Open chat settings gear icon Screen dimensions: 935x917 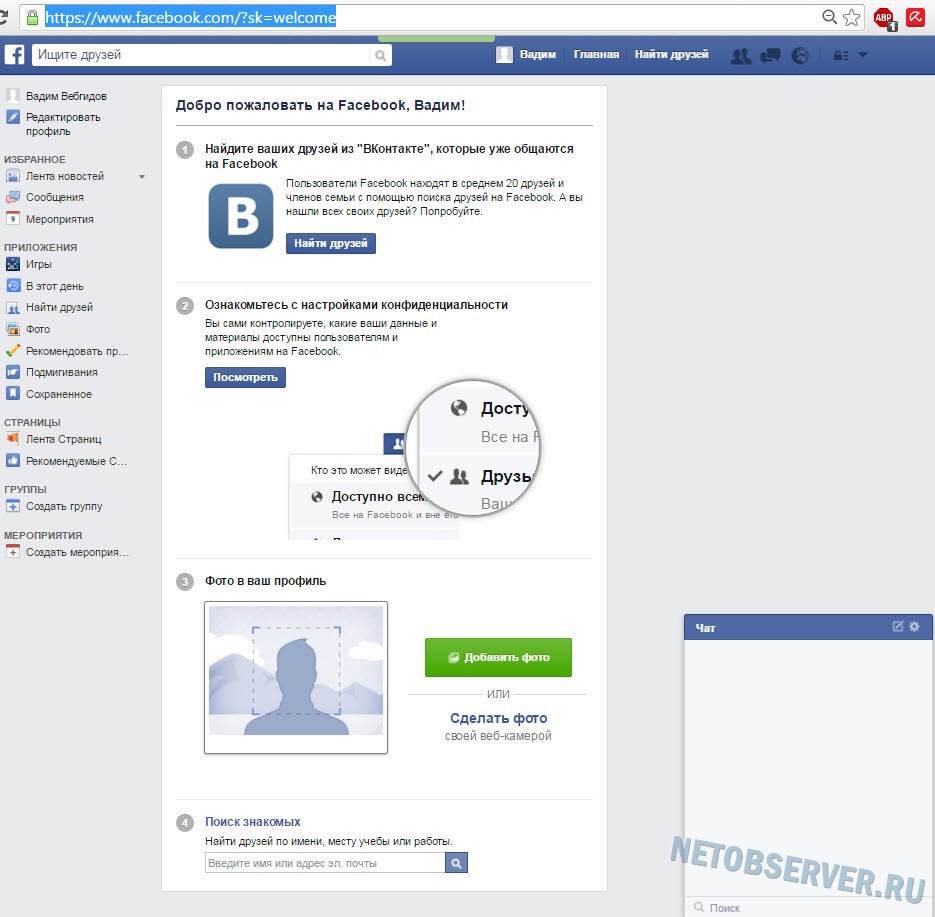tap(914, 627)
